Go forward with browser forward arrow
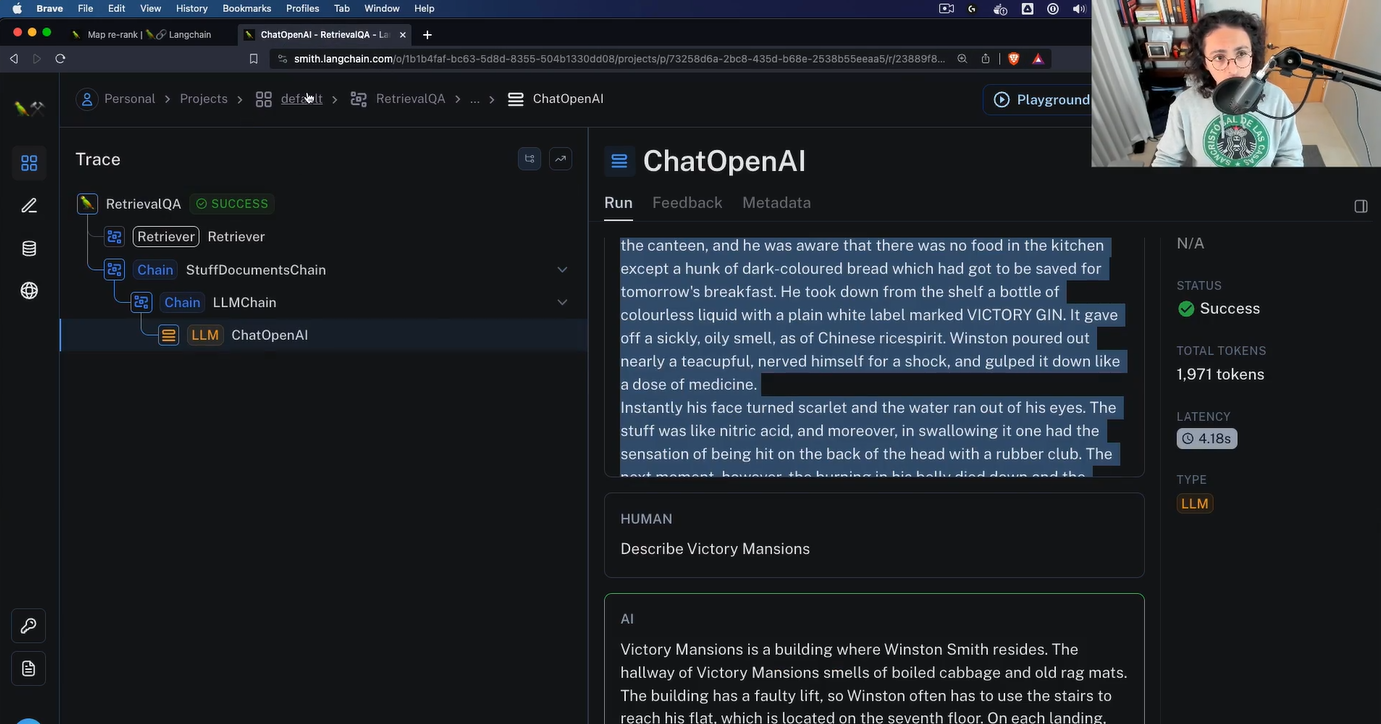Image resolution: width=1381 pixels, height=724 pixels. pyautogui.click(x=37, y=59)
